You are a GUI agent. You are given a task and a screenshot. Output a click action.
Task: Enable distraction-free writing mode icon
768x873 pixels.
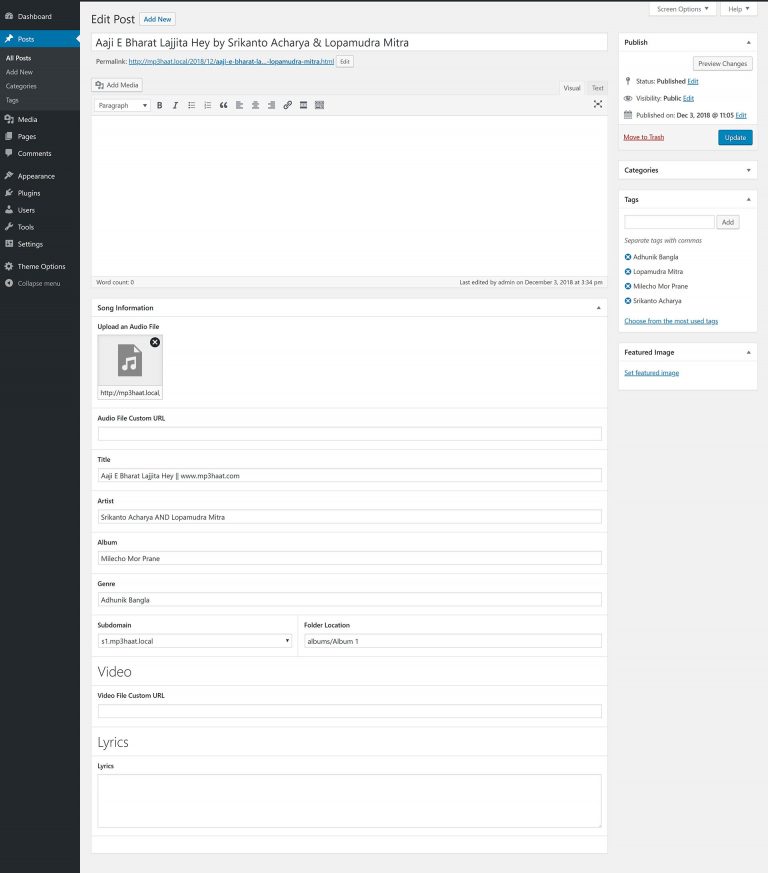tap(598, 104)
